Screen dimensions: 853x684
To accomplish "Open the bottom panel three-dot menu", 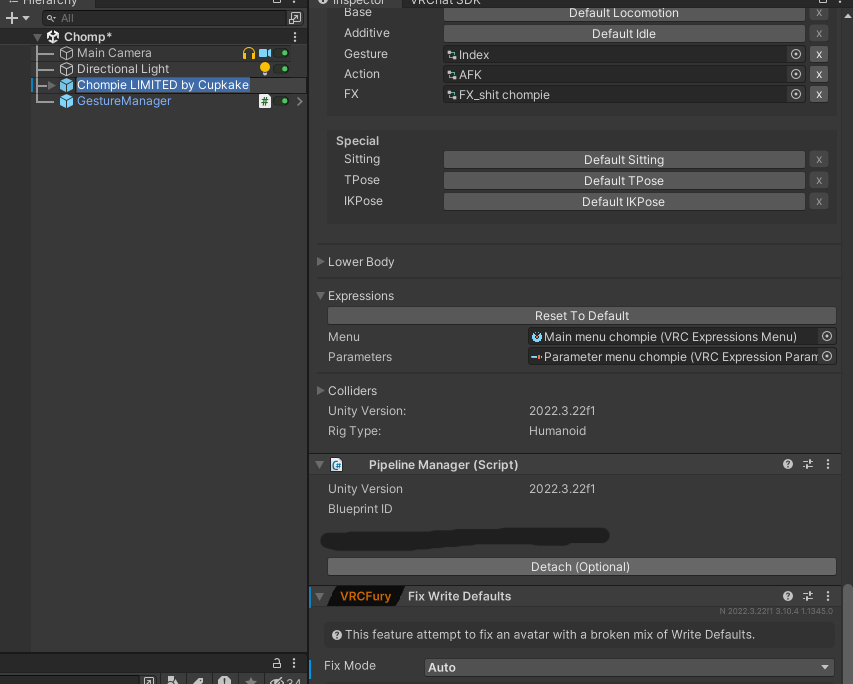I will coord(294,663).
